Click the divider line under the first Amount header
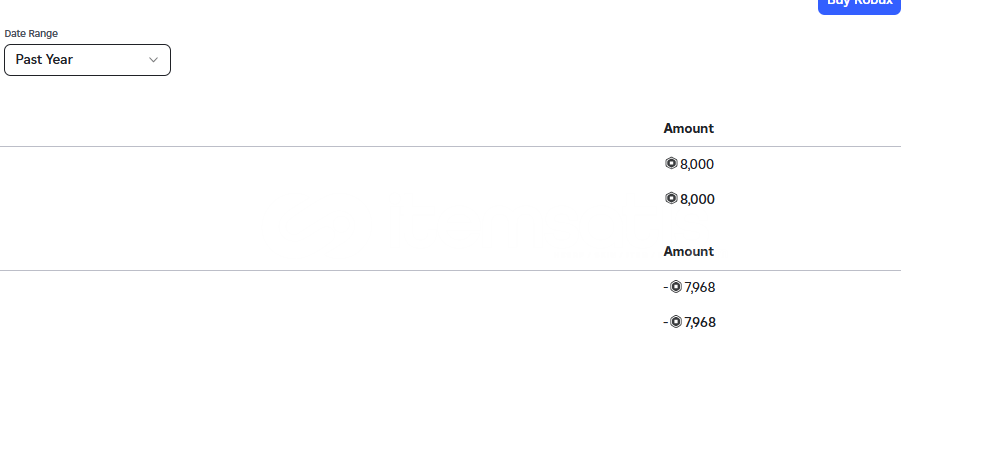Viewport: 990px width, 452px height. tap(450, 146)
